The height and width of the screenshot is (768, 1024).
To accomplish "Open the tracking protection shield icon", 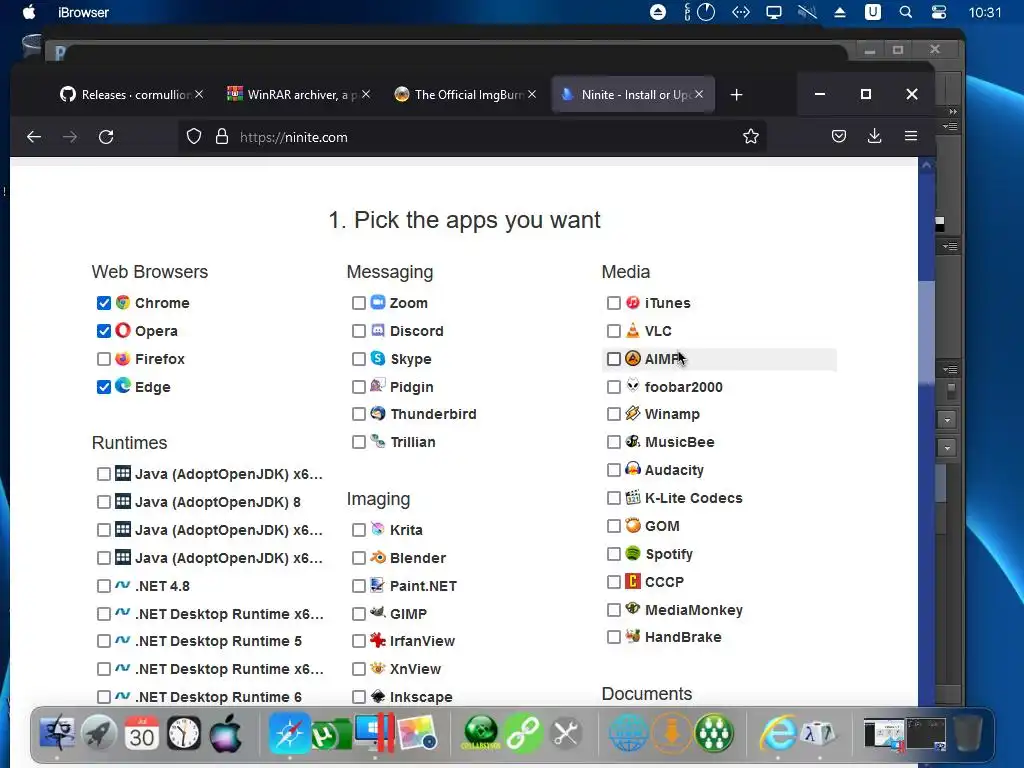I will tap(194, 136).
